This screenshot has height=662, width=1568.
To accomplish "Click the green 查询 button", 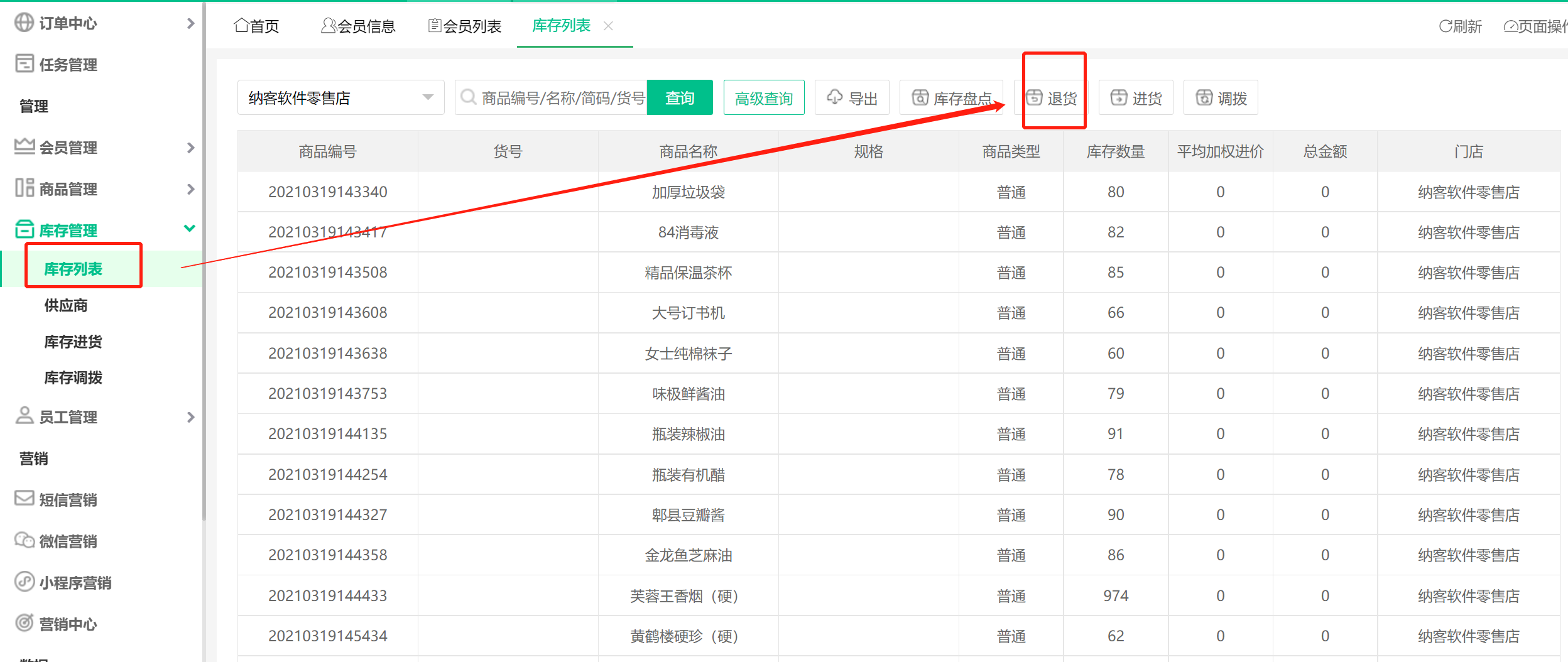I will click(x=679, y=97).
